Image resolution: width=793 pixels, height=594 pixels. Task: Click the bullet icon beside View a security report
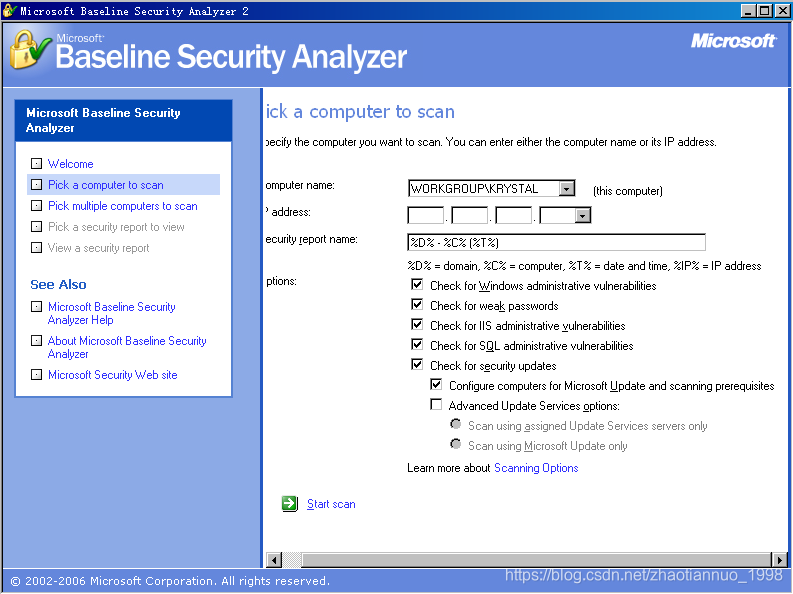click(x=36, y=247)
